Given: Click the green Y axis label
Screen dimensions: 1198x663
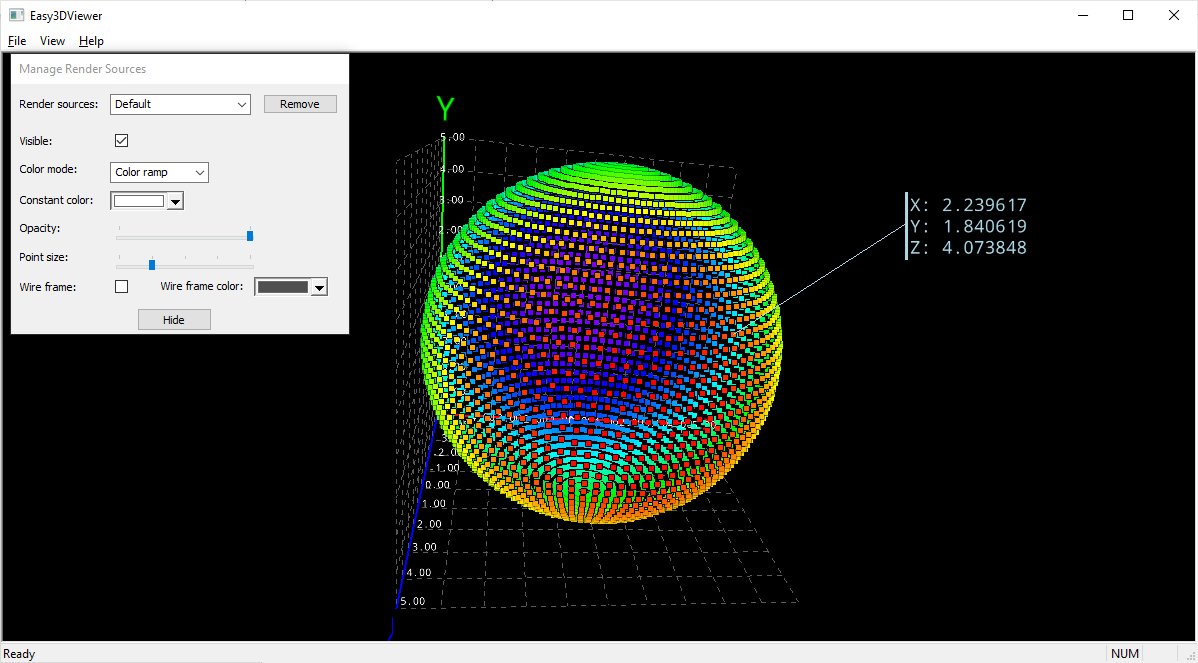Looking at the screenshot, I should coord(445,108).
